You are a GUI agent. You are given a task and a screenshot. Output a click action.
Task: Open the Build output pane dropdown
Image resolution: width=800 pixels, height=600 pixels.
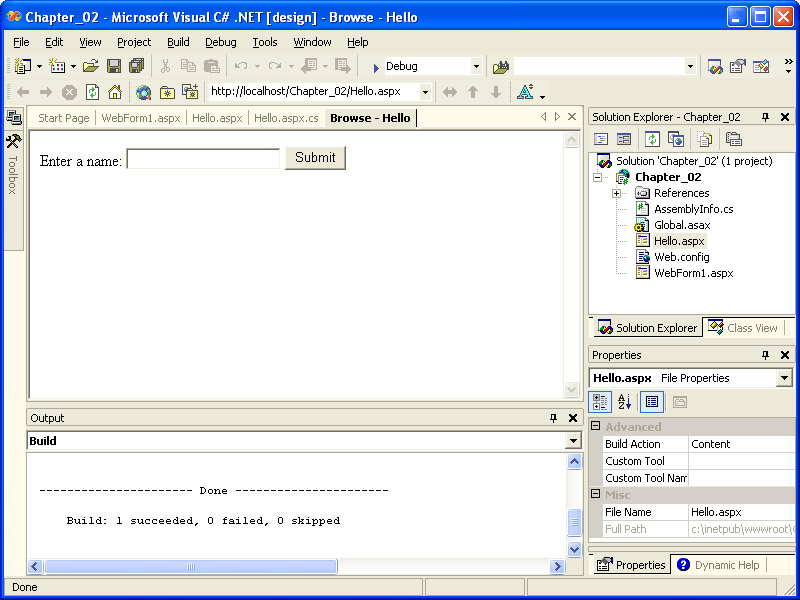click(x=573, y=441)
